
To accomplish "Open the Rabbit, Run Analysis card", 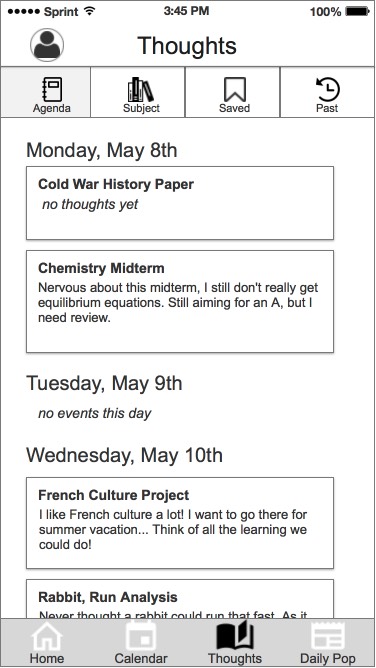I will coord(180,599).
